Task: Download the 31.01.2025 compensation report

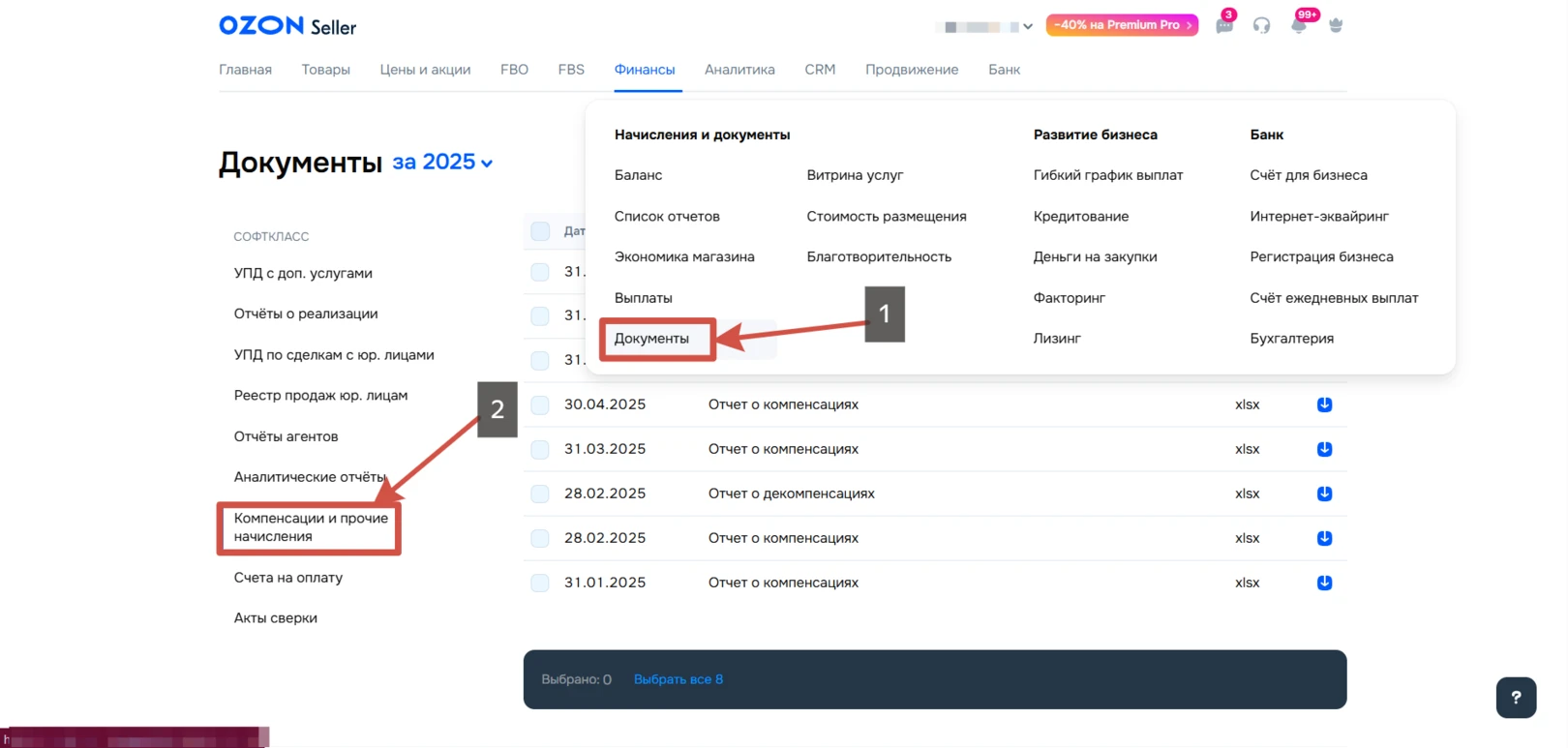Action: [1324, 583]
